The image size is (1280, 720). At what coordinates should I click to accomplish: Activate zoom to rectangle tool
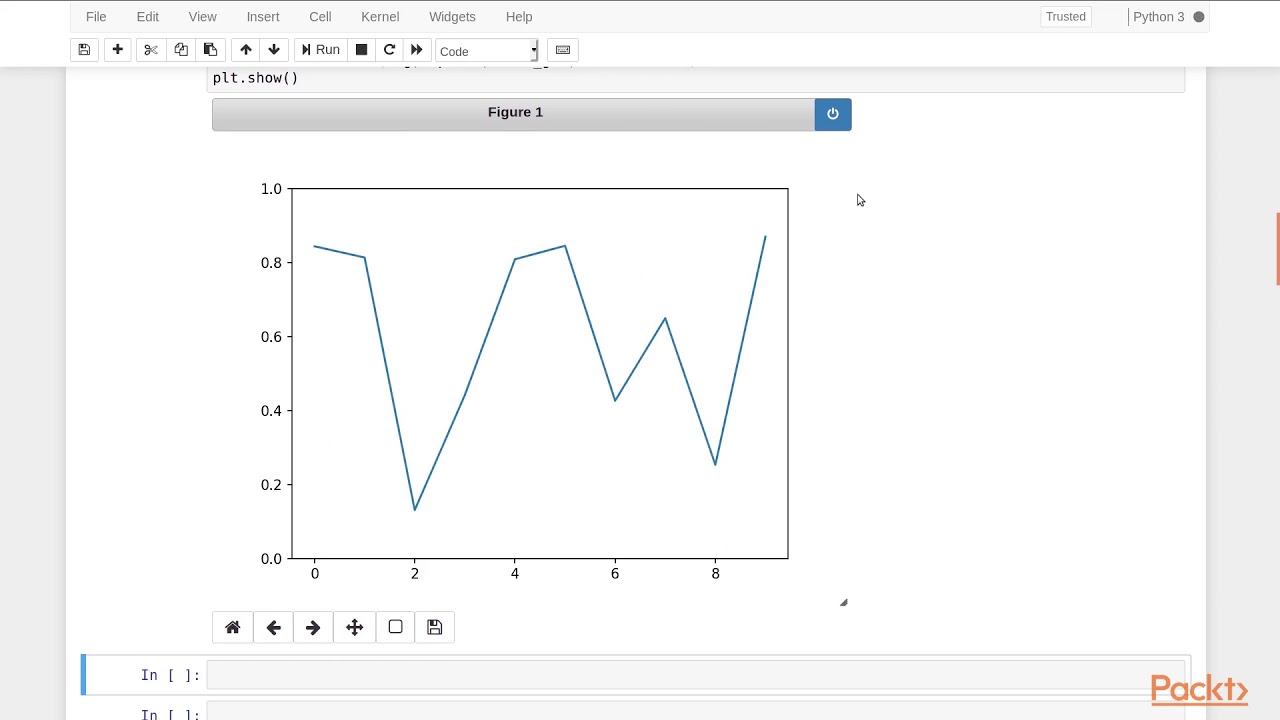point(395,627)
